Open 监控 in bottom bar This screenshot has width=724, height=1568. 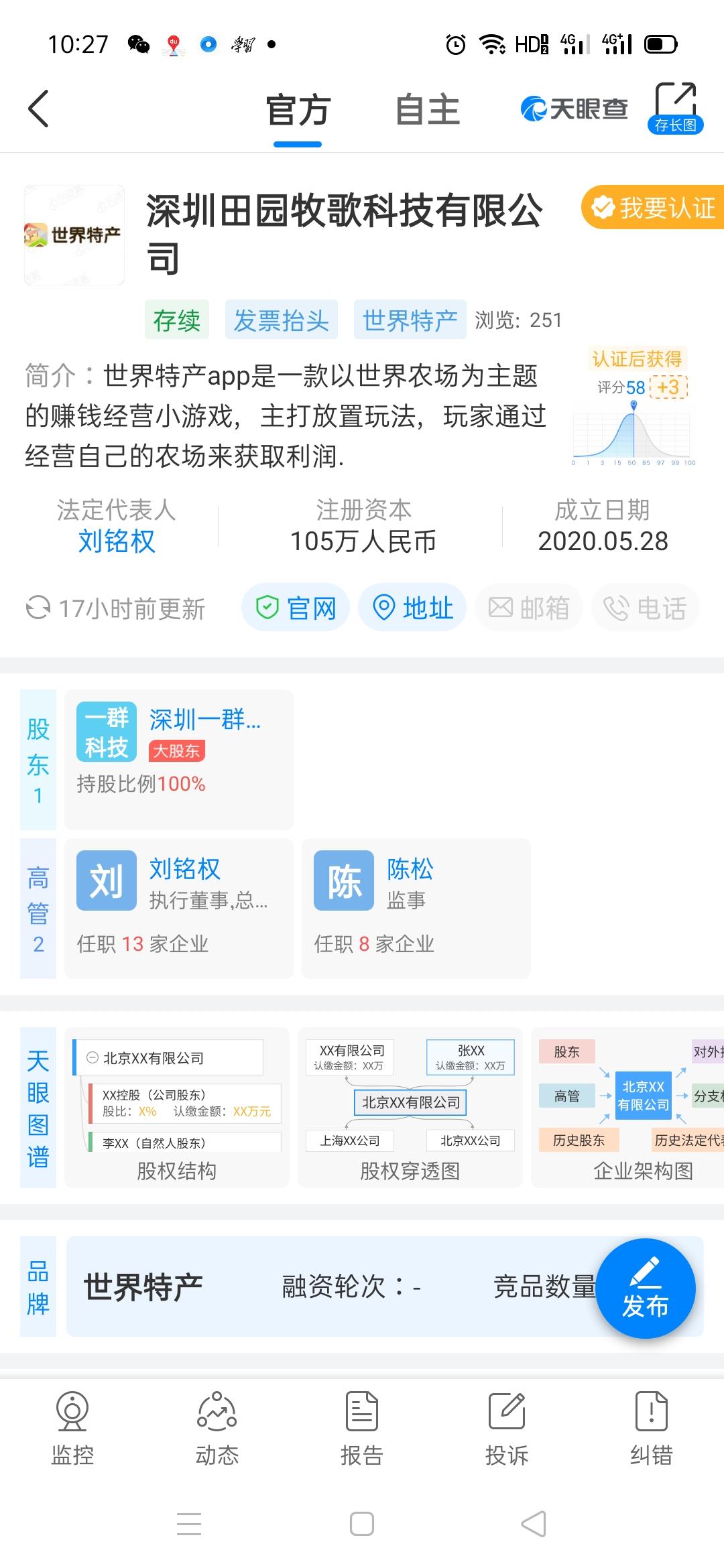pos(72,1429)
